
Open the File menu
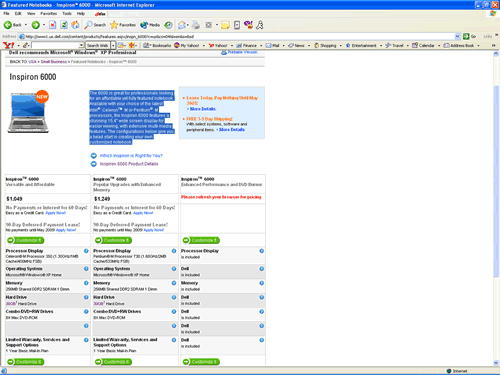(6, 14)
